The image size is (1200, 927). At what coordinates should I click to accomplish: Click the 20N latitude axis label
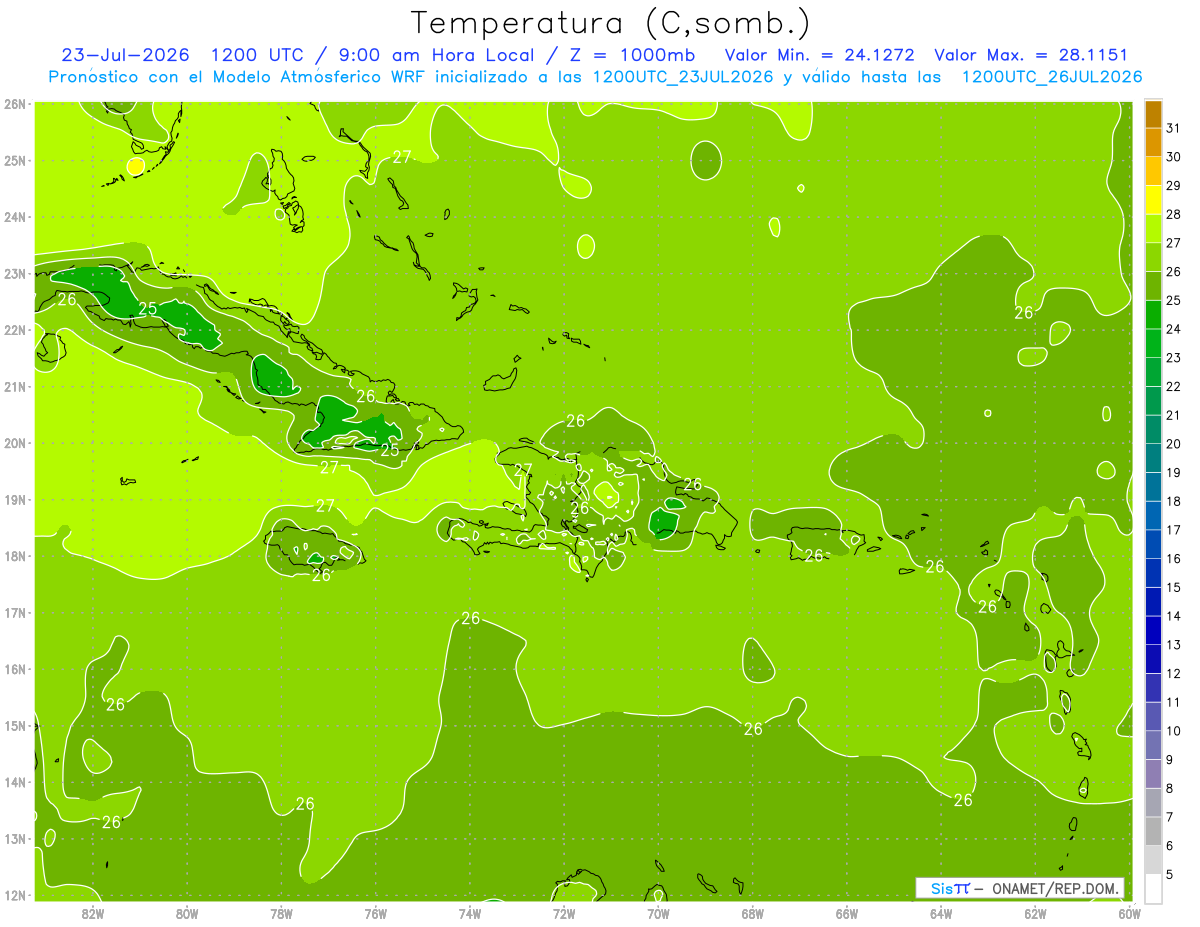(x=14, y=443)
